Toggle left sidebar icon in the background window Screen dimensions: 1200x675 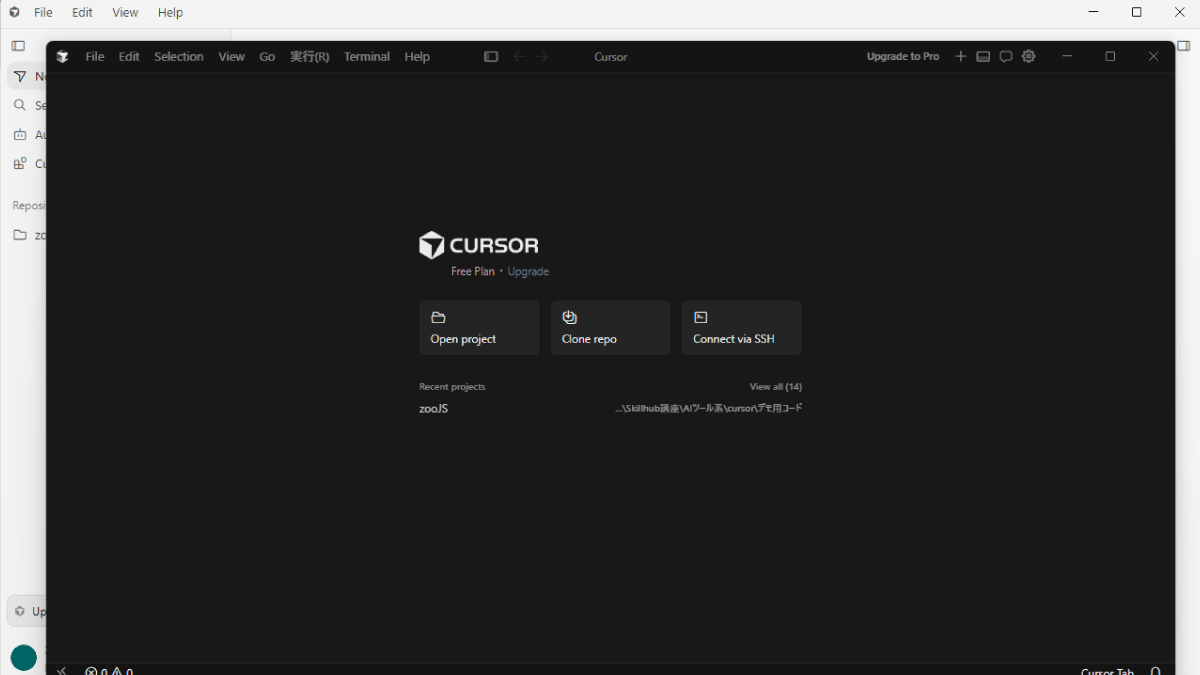coord(18,46)
